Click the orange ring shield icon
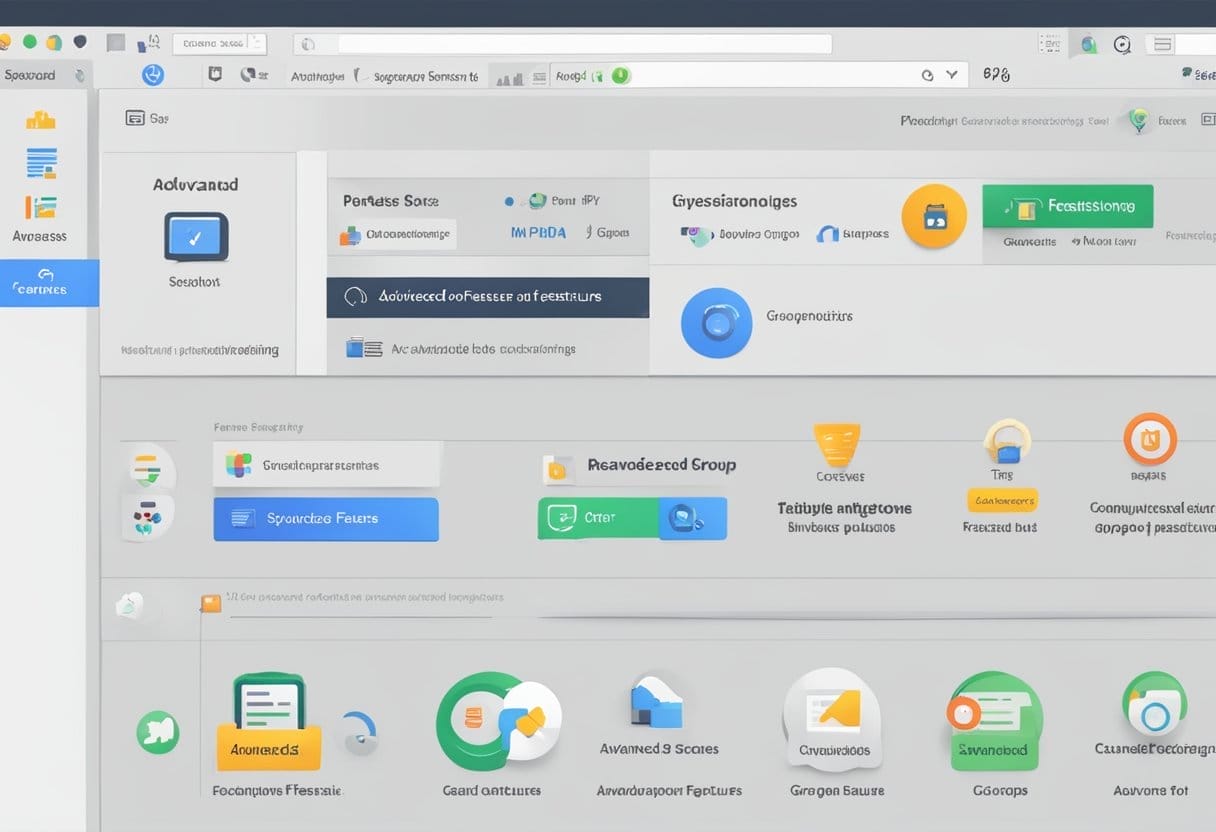 1149,439
